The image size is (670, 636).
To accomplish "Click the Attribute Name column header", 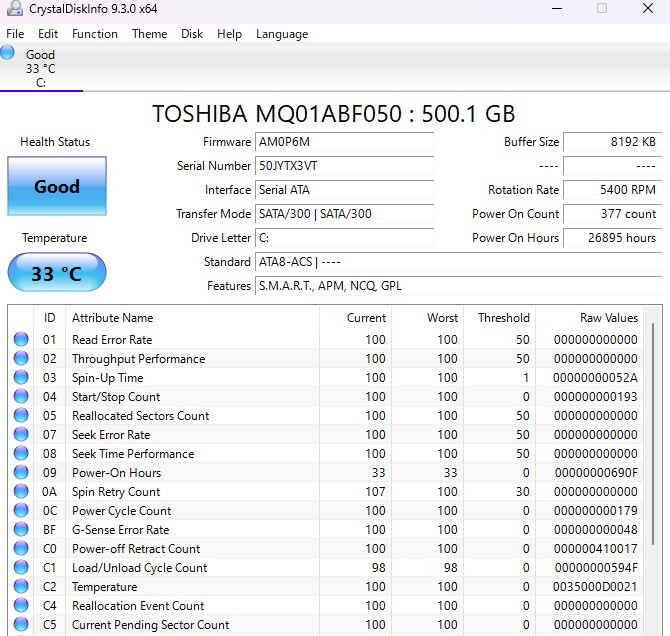I will coord(113,318).
